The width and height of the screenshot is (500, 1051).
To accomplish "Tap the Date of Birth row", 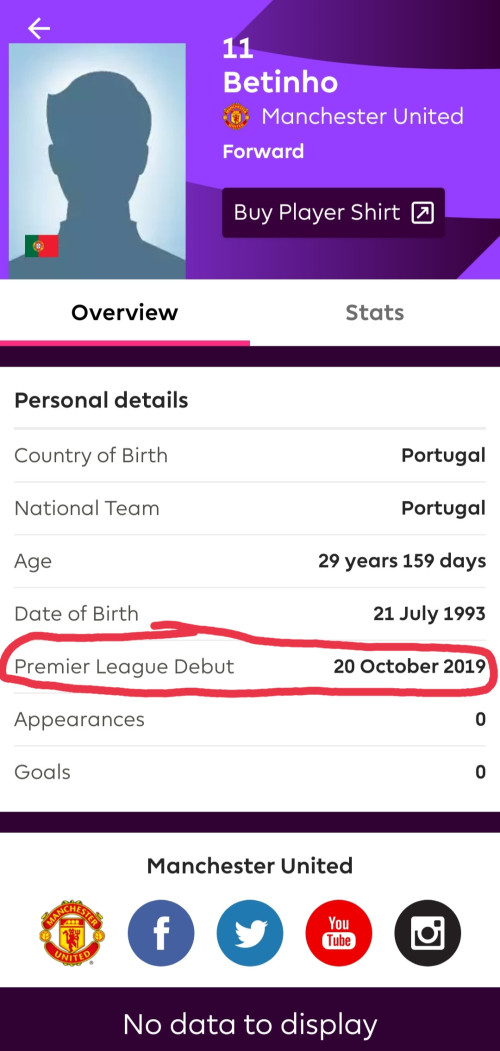I will point(250,614).
